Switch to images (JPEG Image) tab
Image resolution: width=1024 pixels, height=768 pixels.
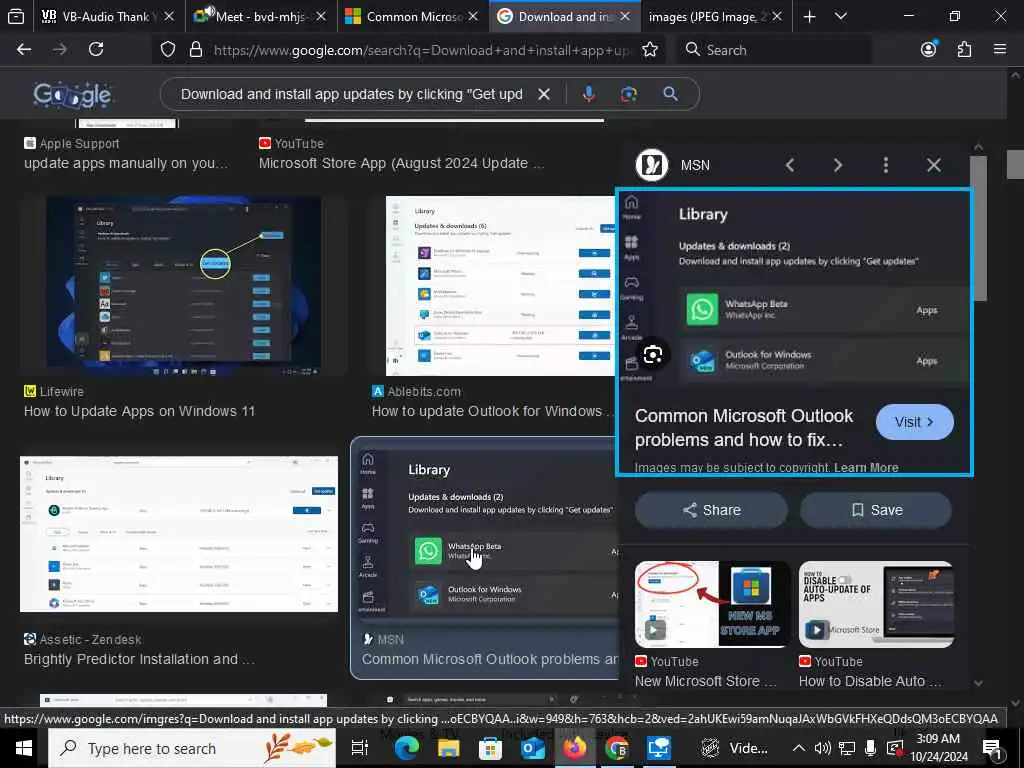716,17
